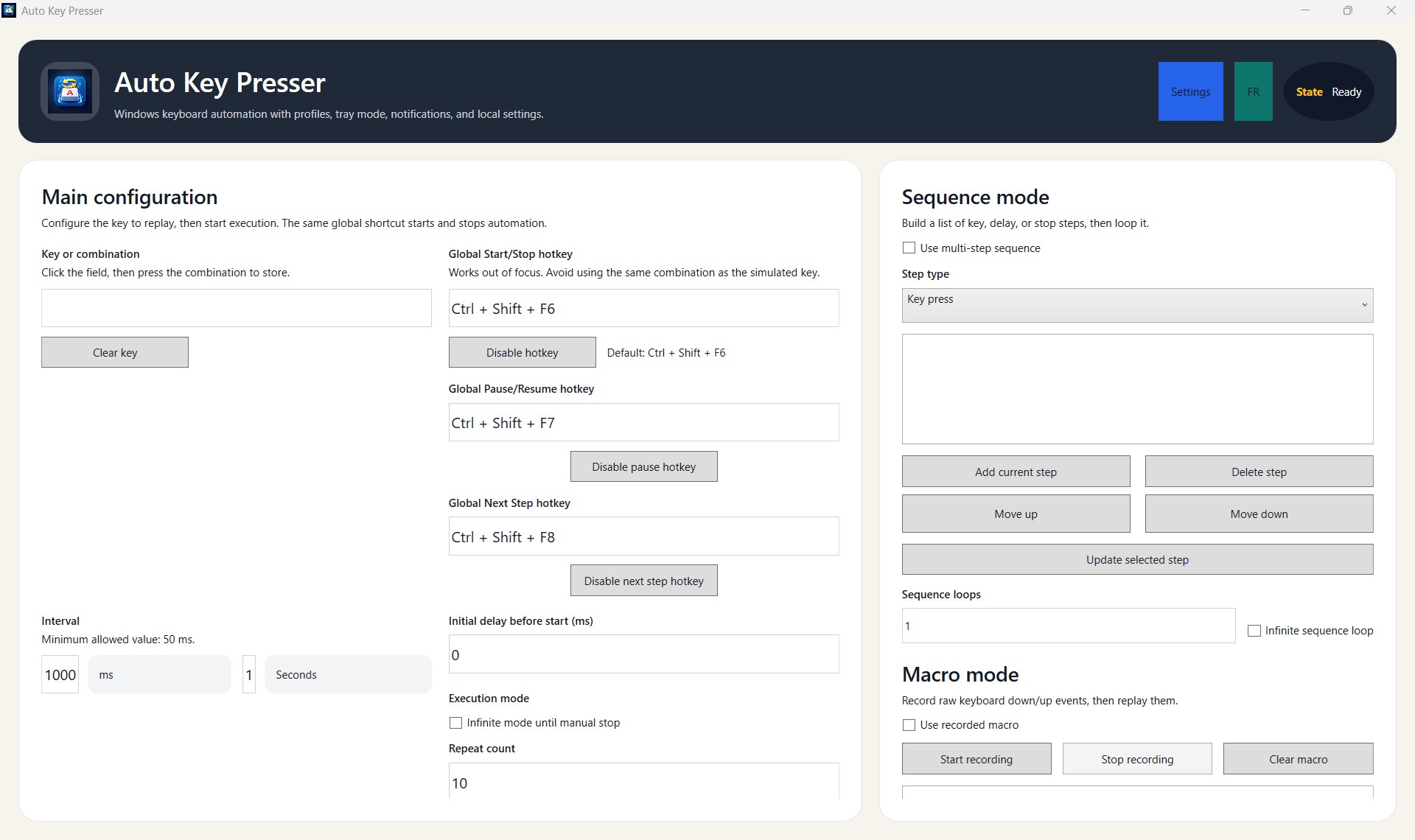Click the State Ready indicator

(1328, 91)
